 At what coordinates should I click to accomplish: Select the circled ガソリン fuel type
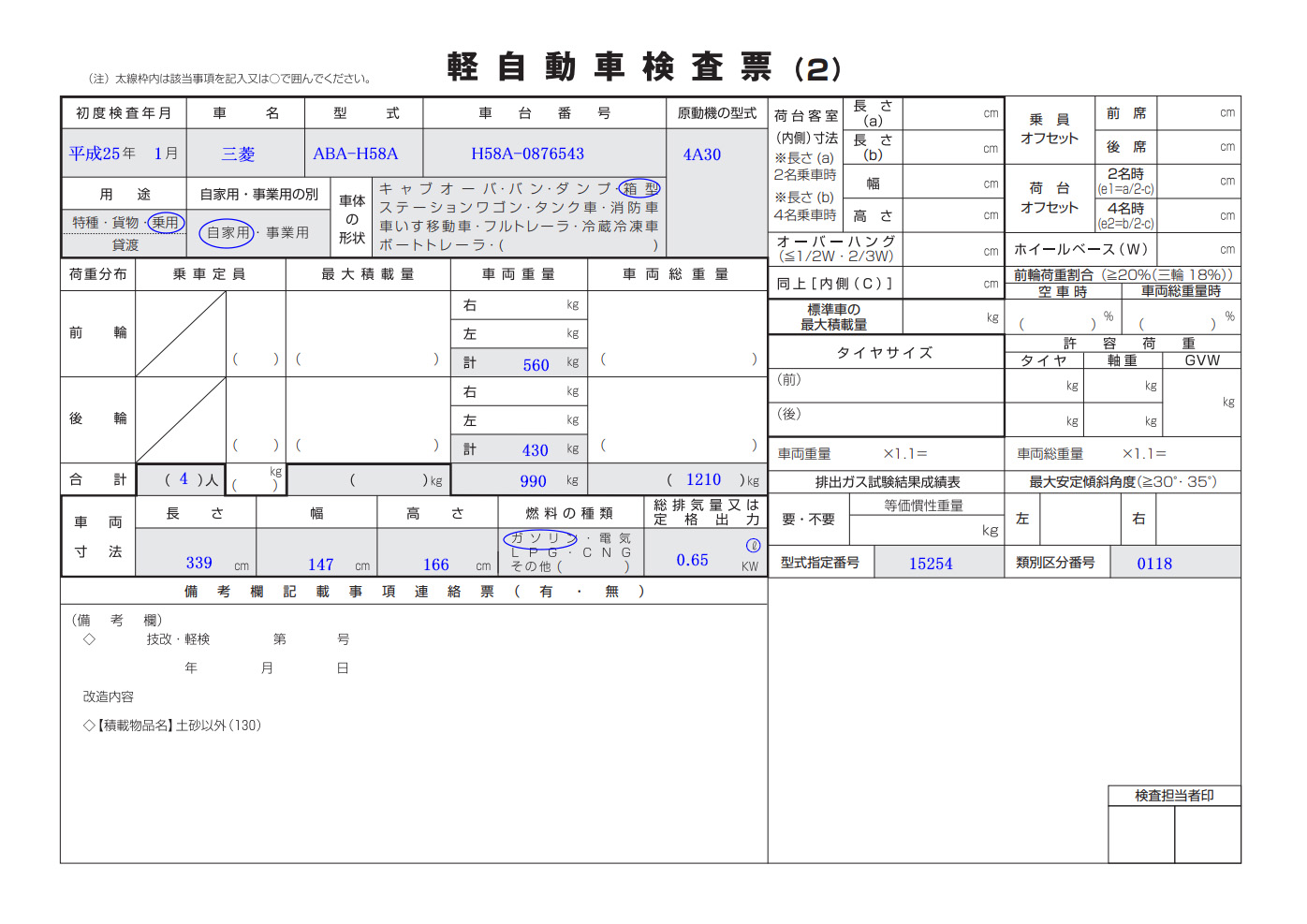pyautogui.click(x=540, y=538)
